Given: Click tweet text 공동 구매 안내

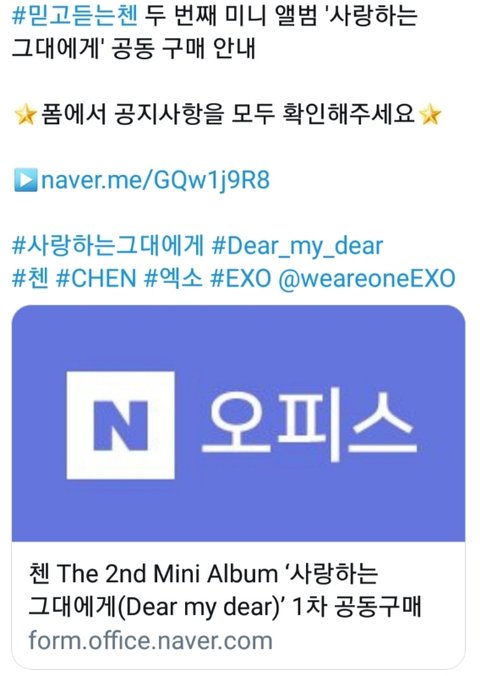Looking at the screenshot, I should tap(183, 48).
